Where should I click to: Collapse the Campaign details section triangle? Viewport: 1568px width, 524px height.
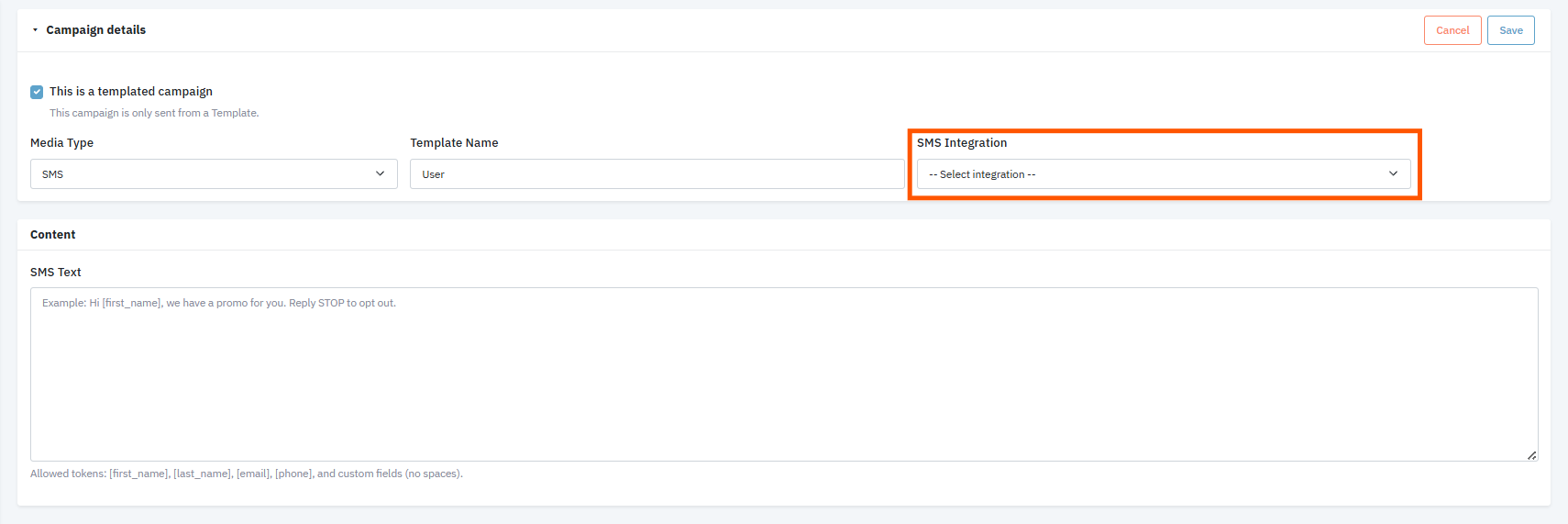point(35,30)
